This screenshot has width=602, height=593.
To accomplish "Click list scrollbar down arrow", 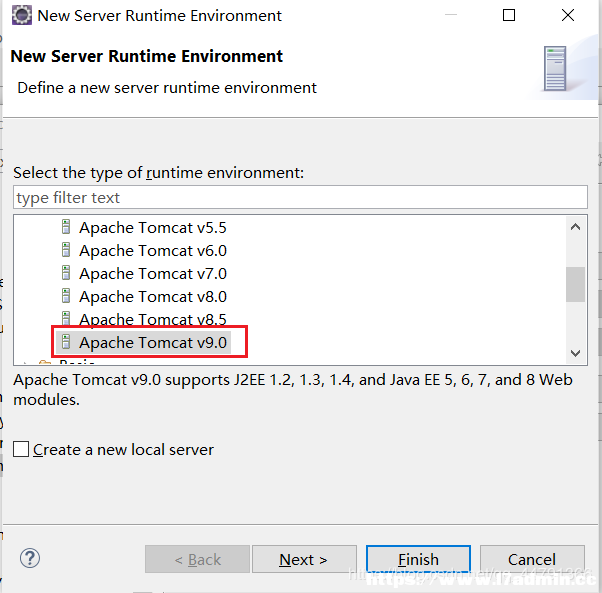I will (575, 353).
